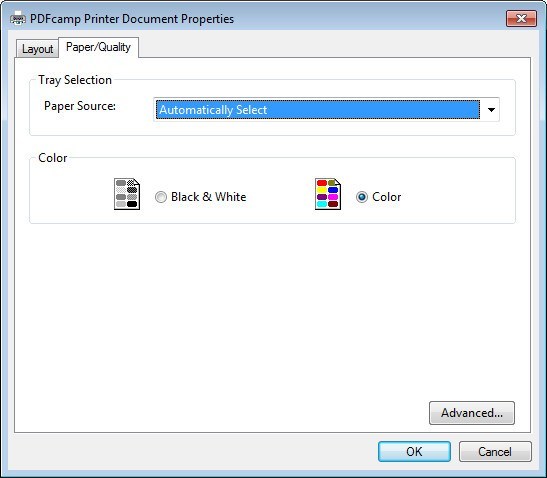
Task: Dismiss dialog with Cancel button
Action: tap(495, 452)
